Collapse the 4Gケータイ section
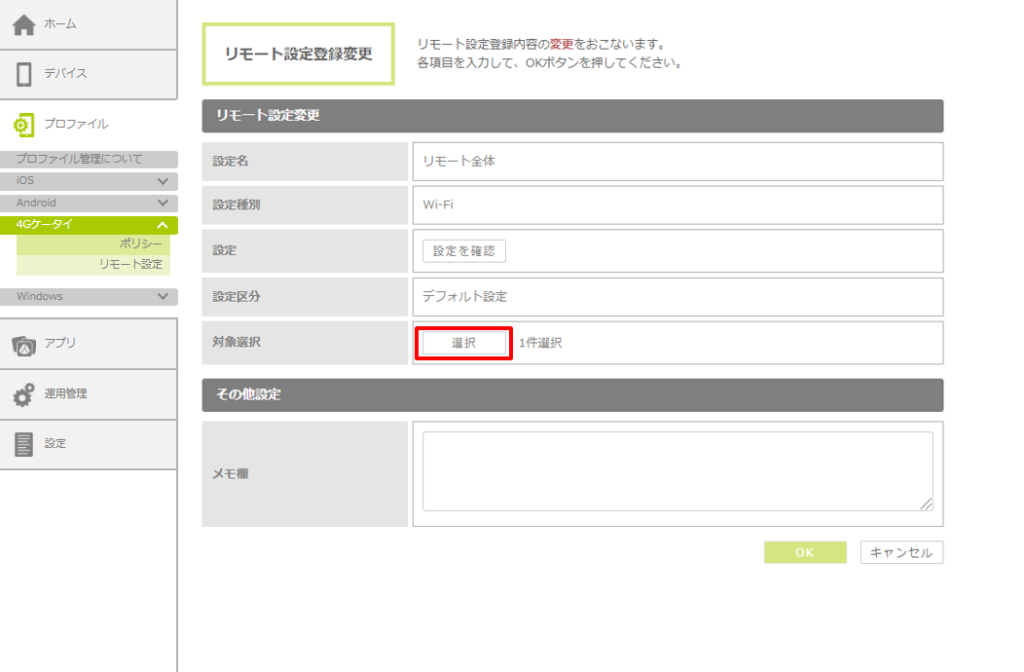This screenshot has width=1024, height=672. tap(162, 225)
